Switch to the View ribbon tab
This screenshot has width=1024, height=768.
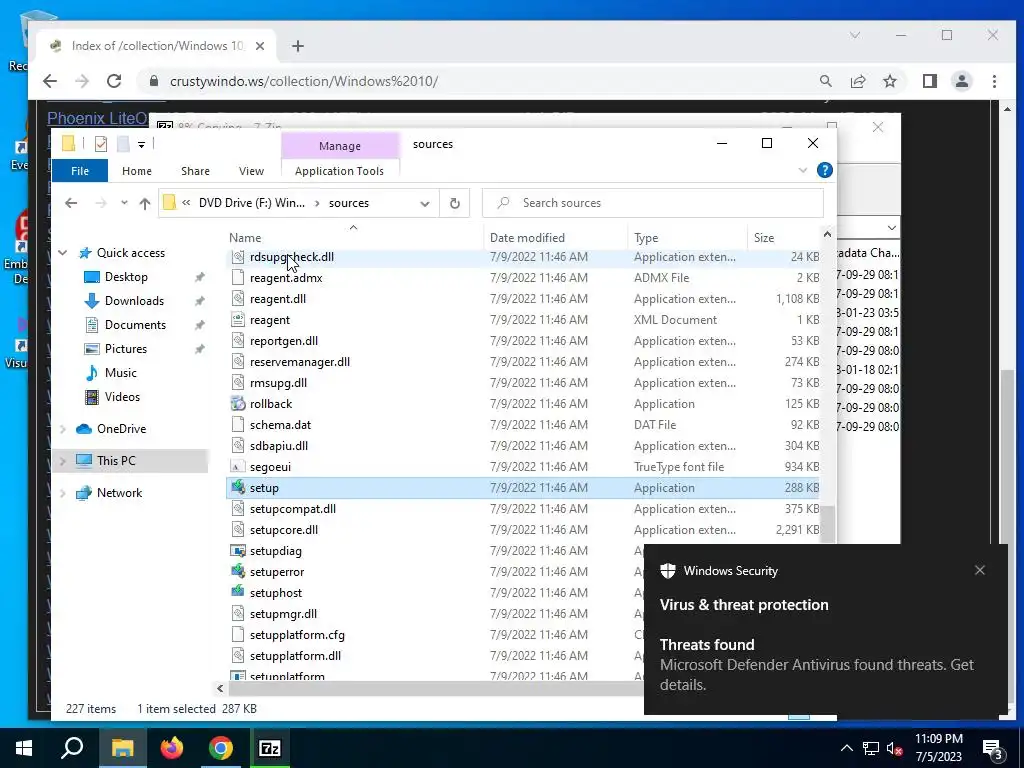[x=251, y=171]
